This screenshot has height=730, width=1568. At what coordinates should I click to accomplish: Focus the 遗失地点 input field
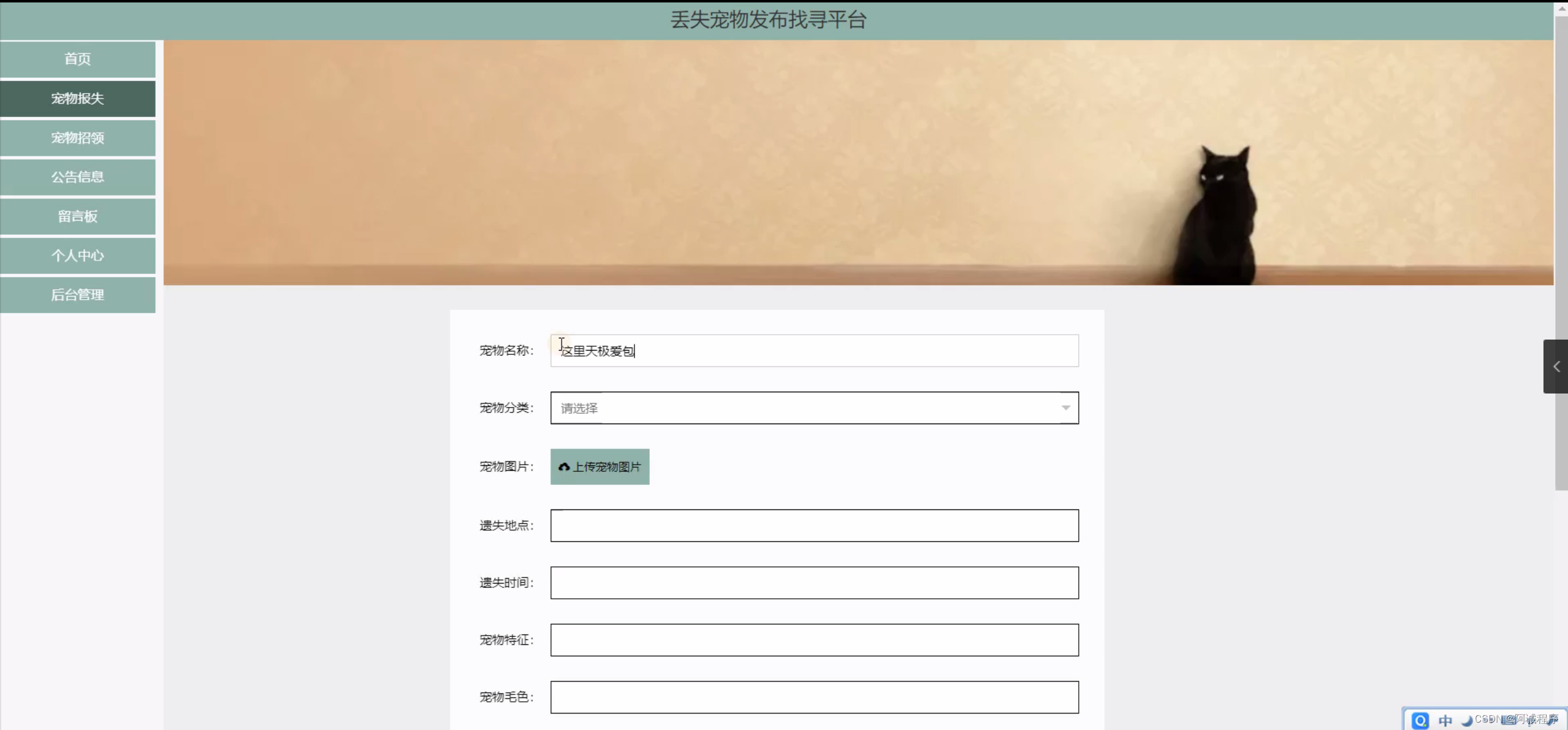[814, 526]
